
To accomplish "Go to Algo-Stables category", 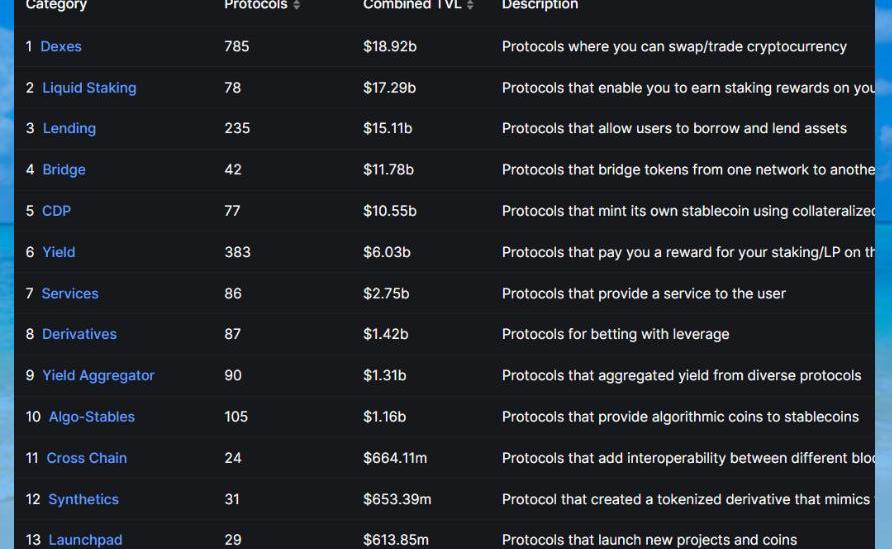I will pos(92,416).
